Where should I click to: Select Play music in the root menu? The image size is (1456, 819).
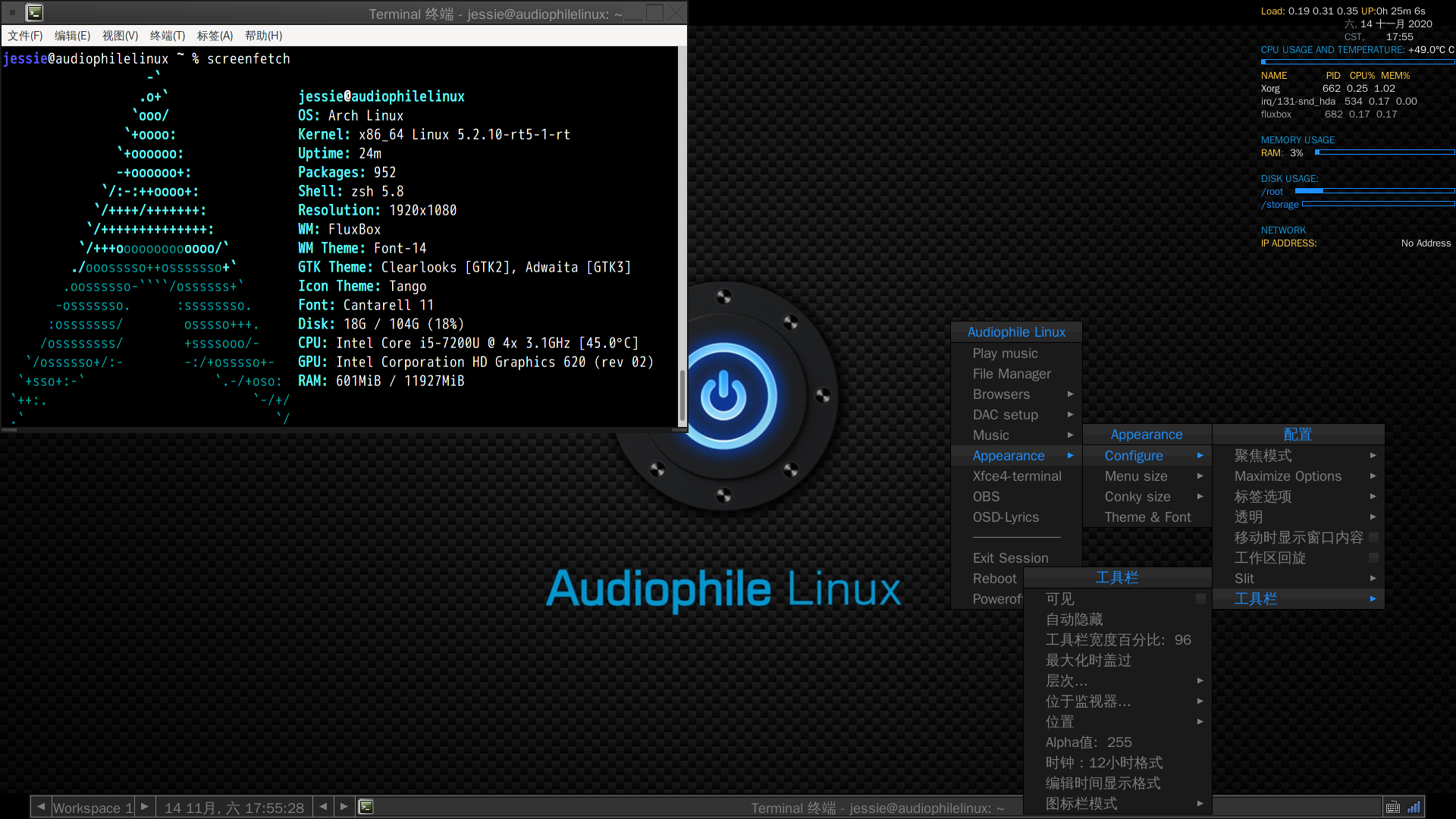point(1016,353)
